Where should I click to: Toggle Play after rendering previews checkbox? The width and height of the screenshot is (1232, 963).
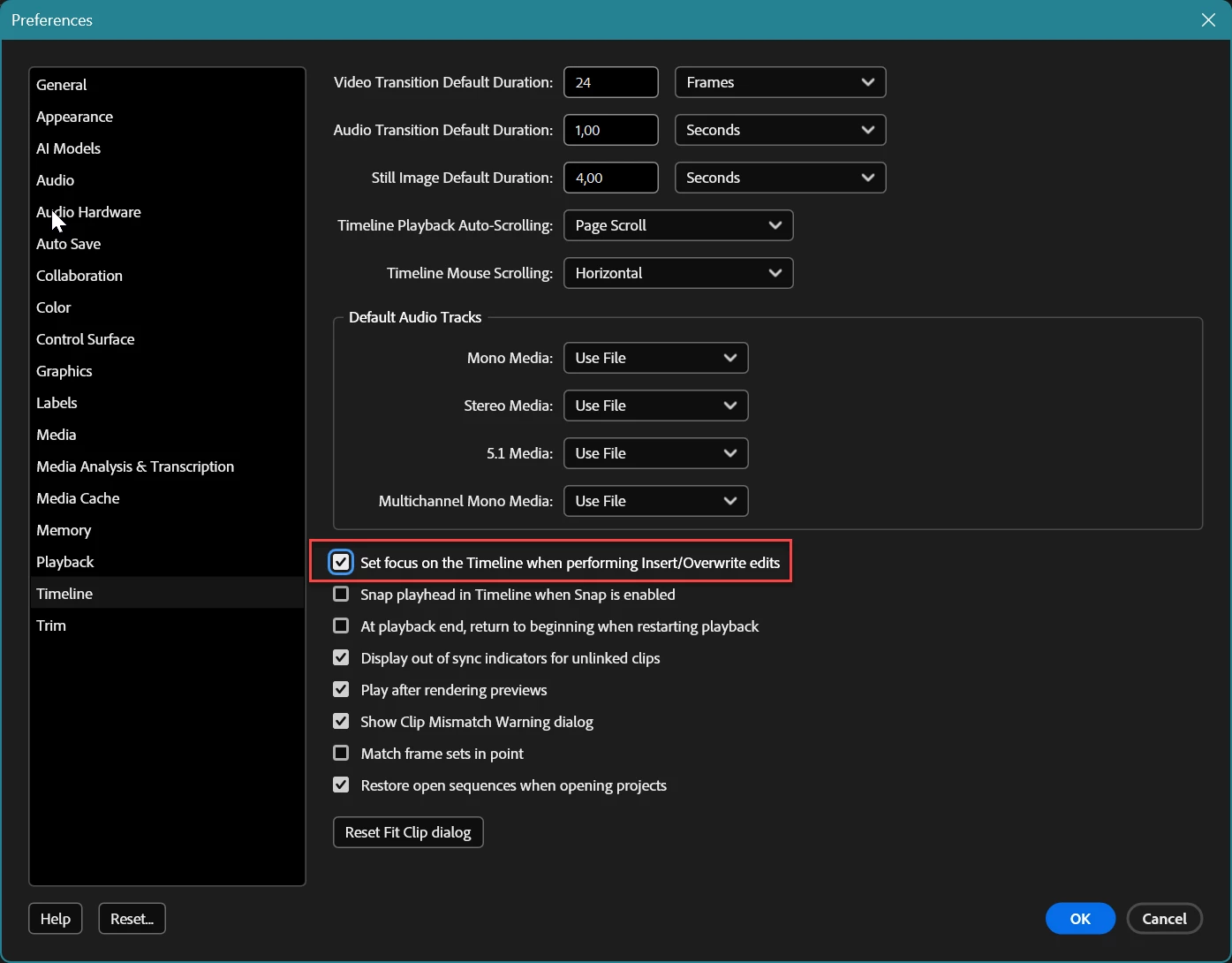coord(341,690)
